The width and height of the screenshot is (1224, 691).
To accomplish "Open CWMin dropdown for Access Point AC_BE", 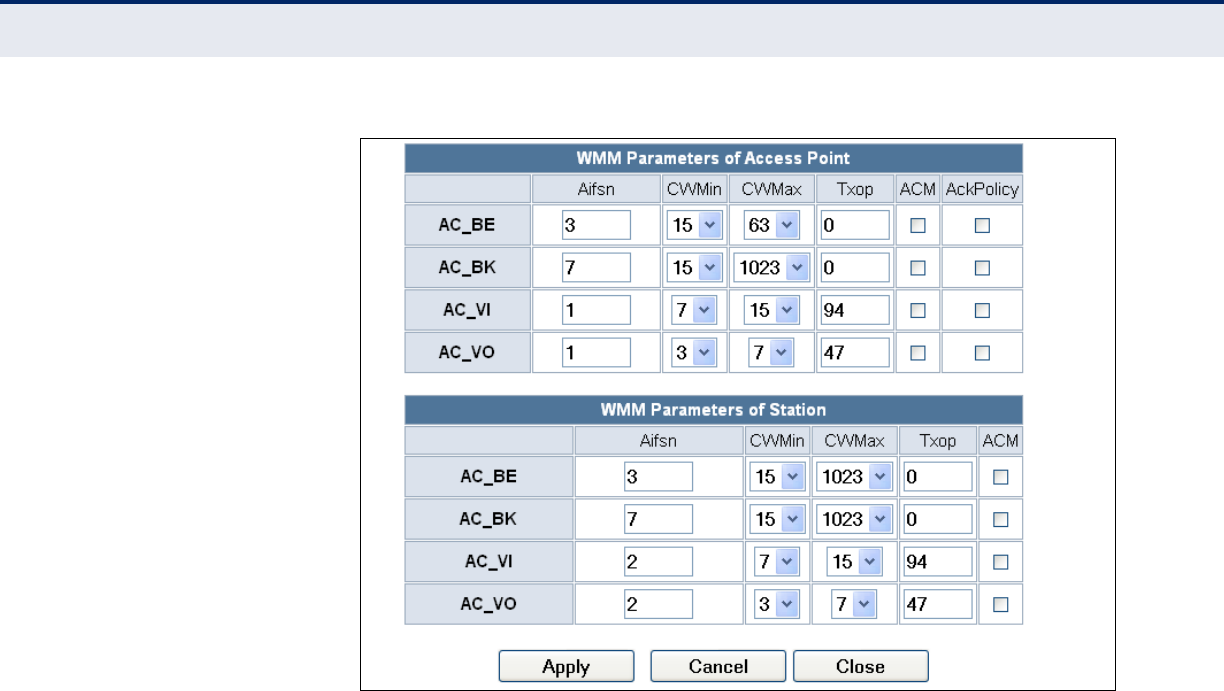I will click(x=694, y=226).
